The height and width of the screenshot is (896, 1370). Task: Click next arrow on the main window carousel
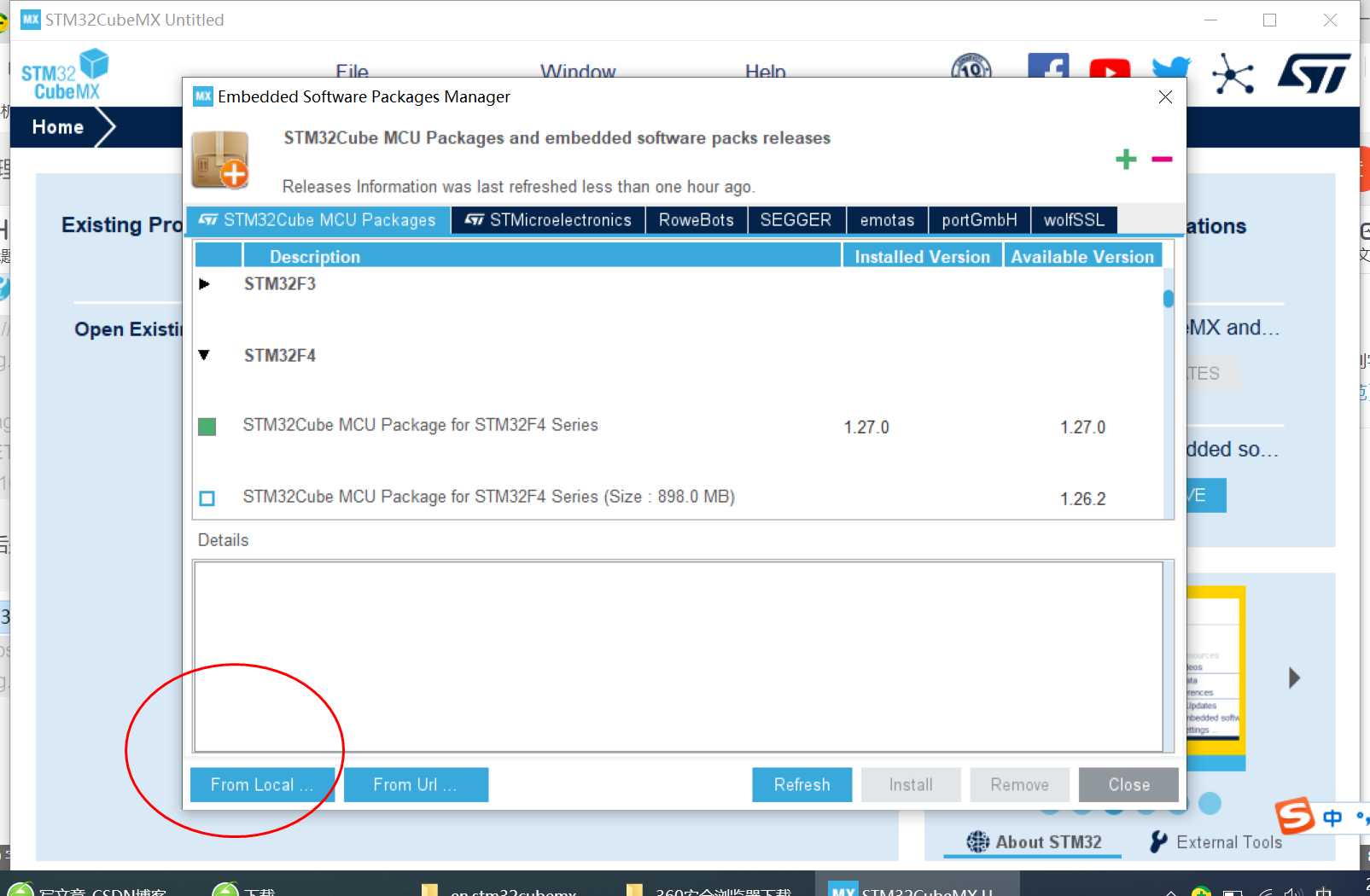click(x=1295, y=678)
